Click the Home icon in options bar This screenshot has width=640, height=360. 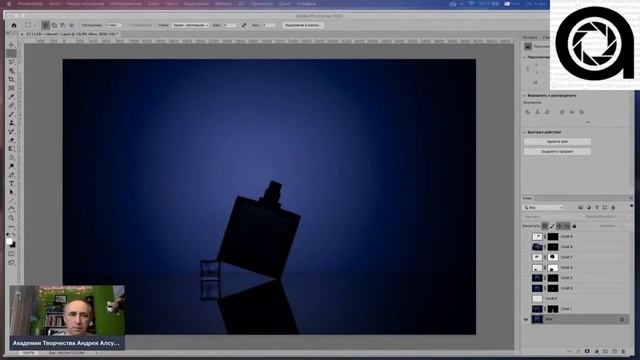14,25
